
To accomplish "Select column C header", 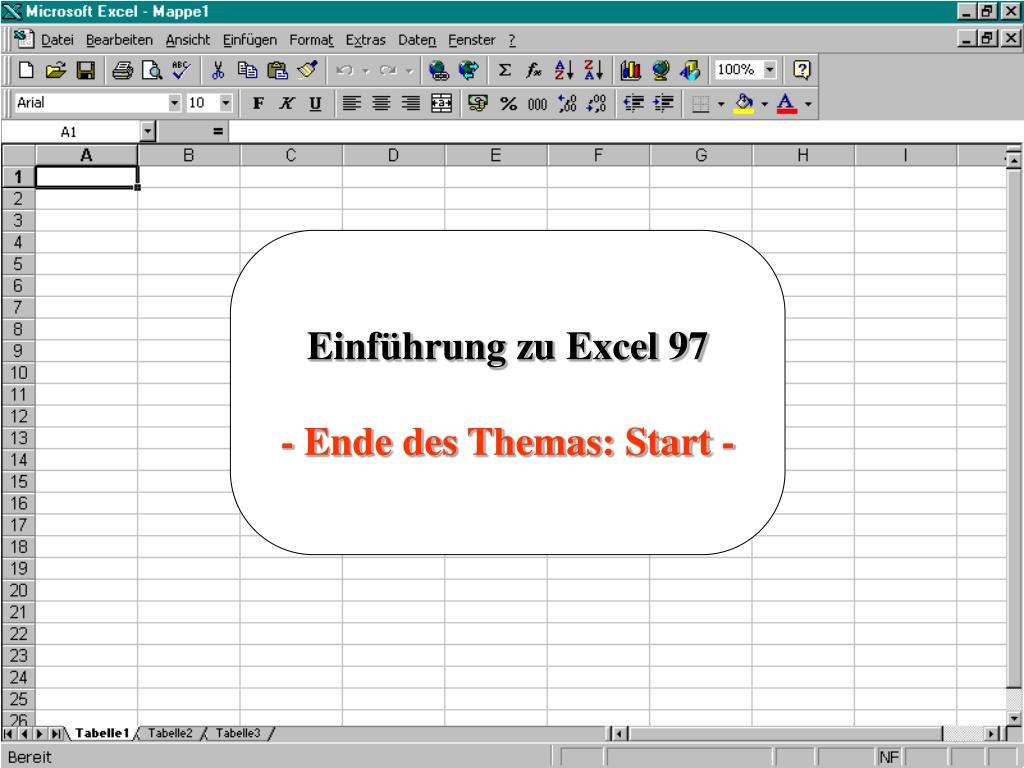I will tap(291, 155).
